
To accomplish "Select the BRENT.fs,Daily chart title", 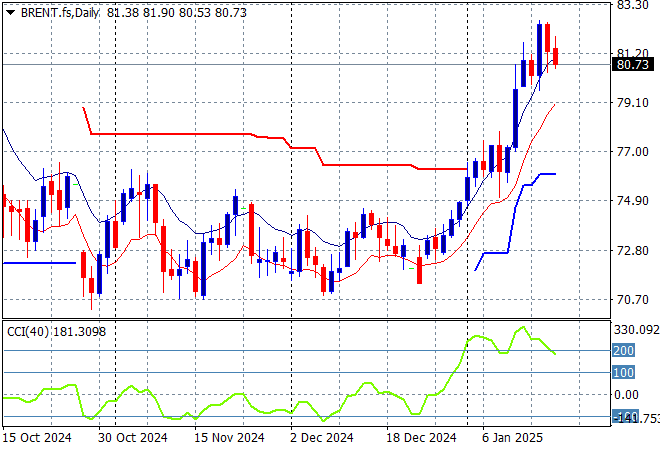I will point(60,13).
